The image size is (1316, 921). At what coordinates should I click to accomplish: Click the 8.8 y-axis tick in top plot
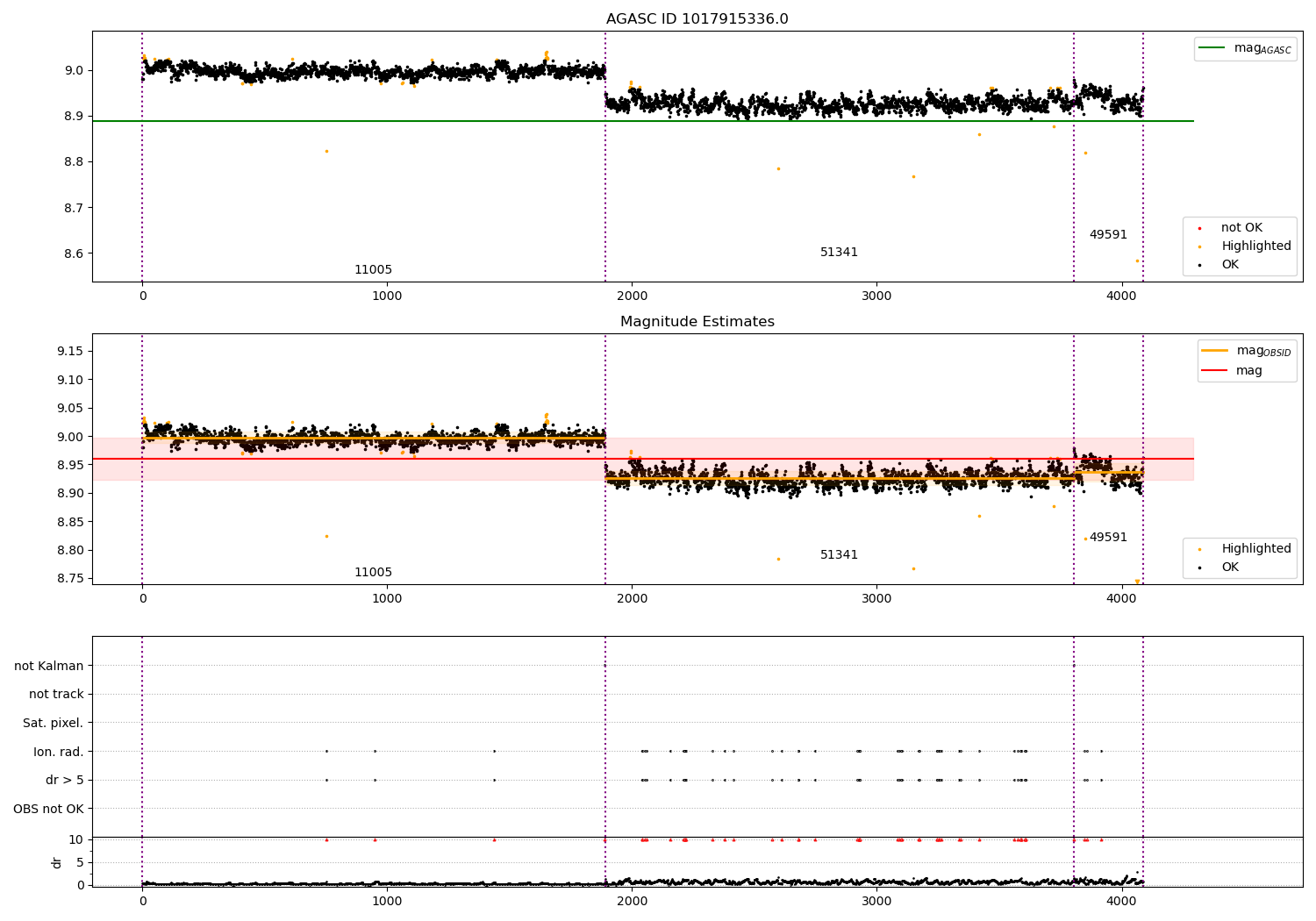74,161
